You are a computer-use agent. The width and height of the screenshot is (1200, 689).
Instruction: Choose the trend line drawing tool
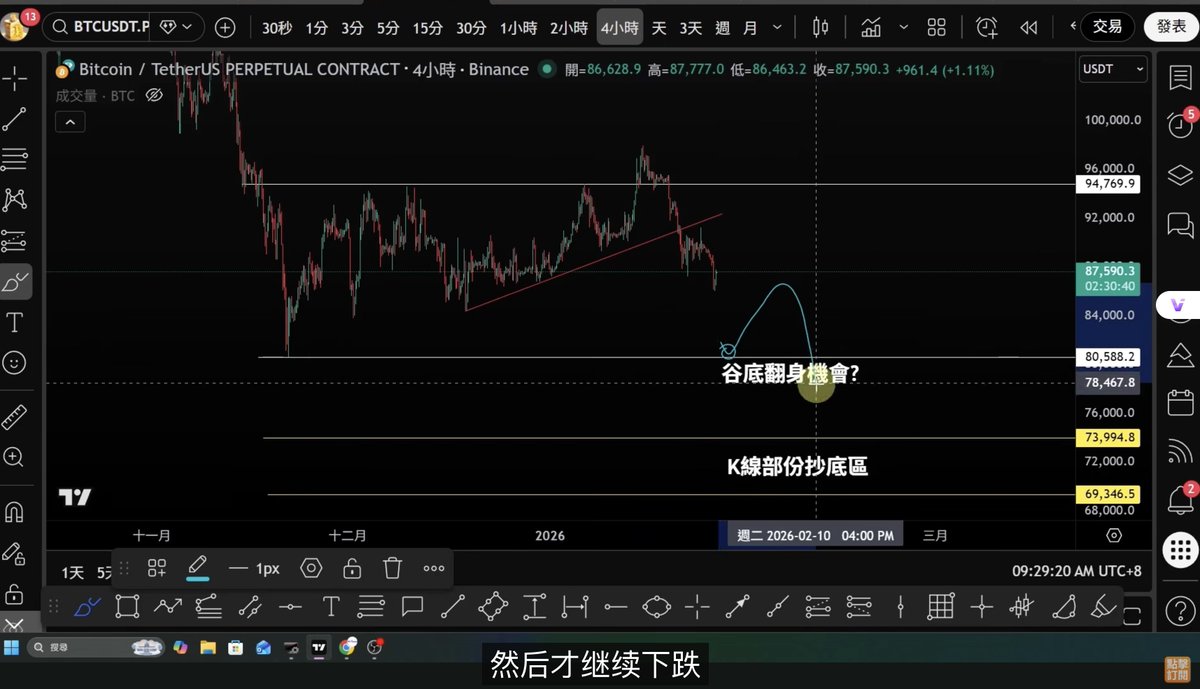14,119
